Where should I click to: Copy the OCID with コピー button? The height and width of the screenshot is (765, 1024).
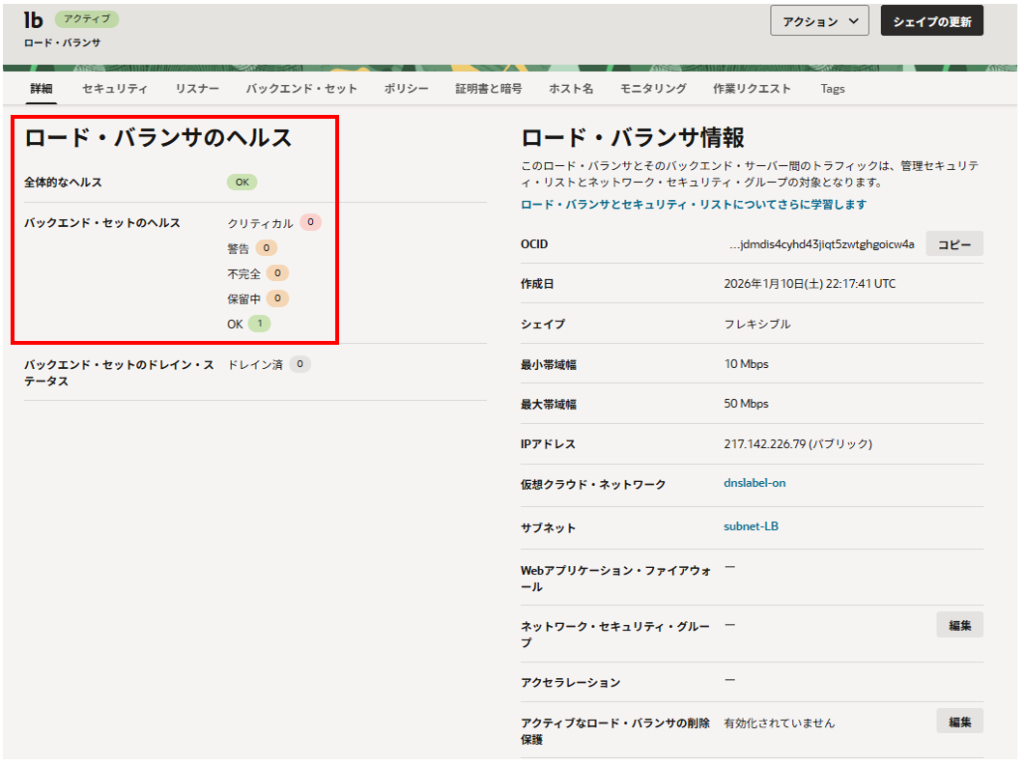click(x=953, y=244)
